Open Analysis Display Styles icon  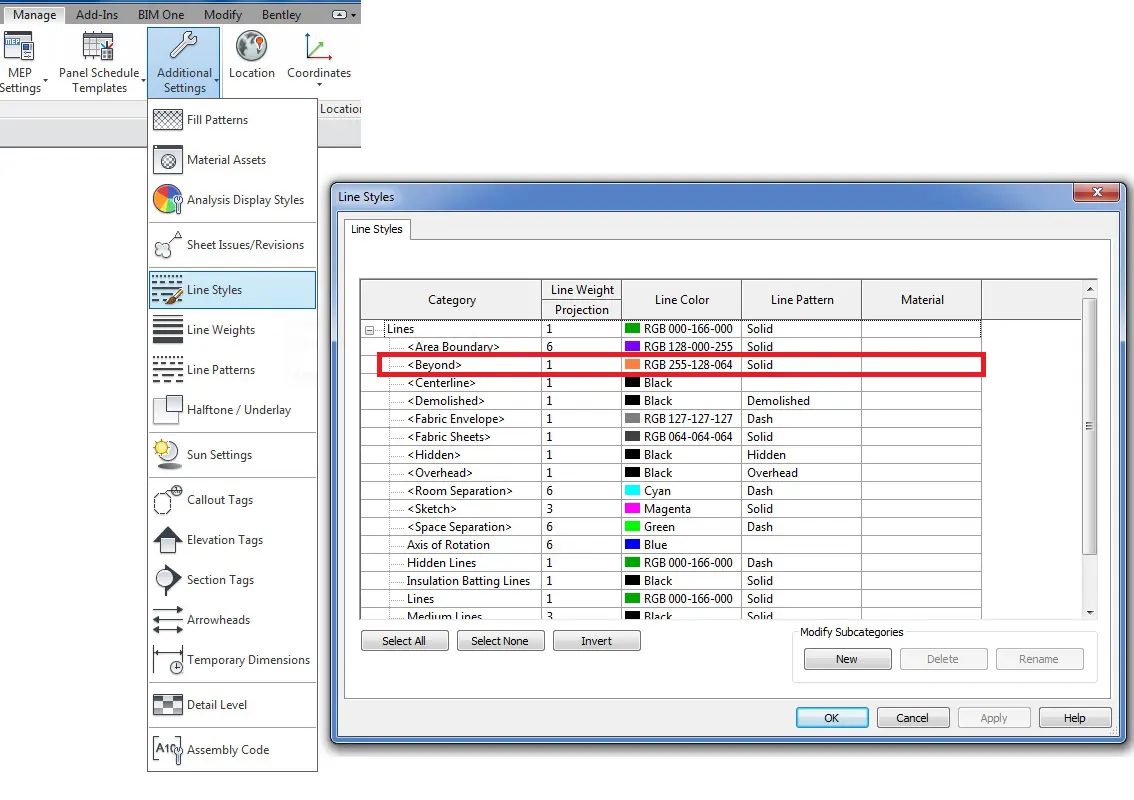[x=168, y=200]
